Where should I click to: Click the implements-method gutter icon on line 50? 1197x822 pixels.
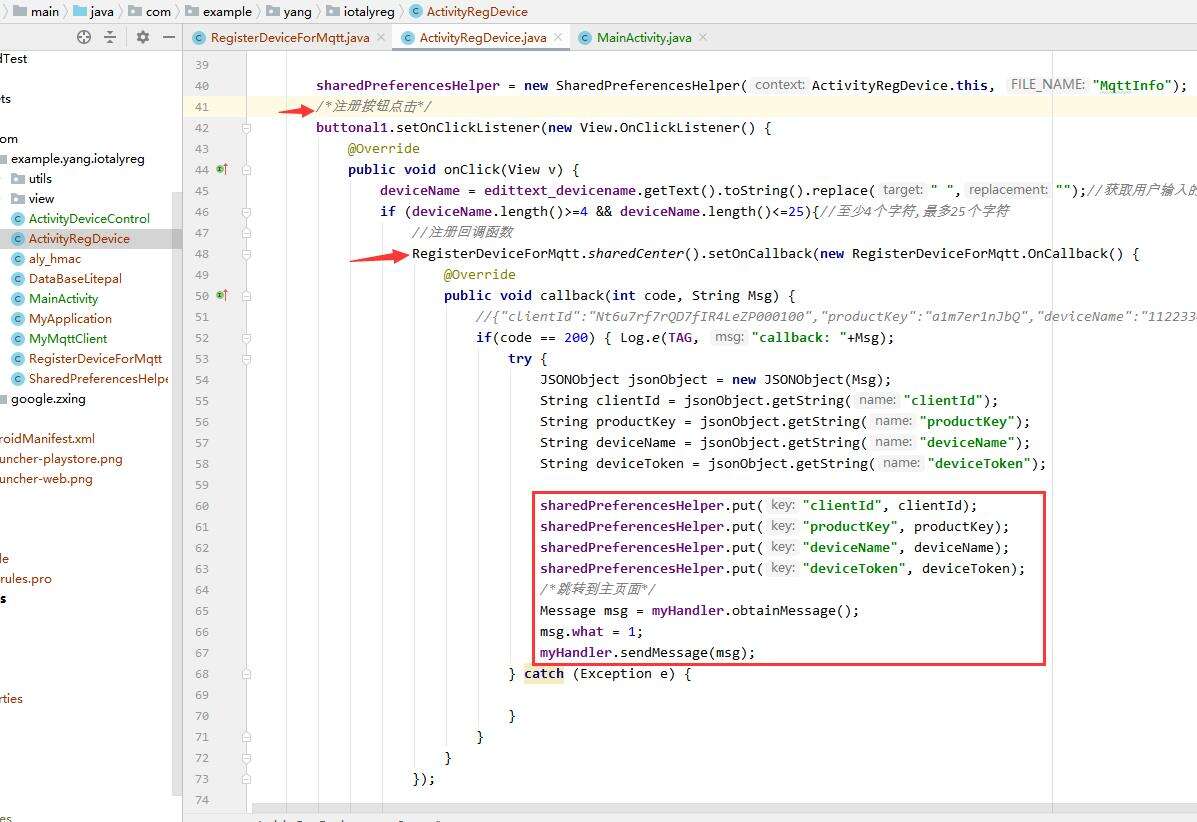point(222,296)
